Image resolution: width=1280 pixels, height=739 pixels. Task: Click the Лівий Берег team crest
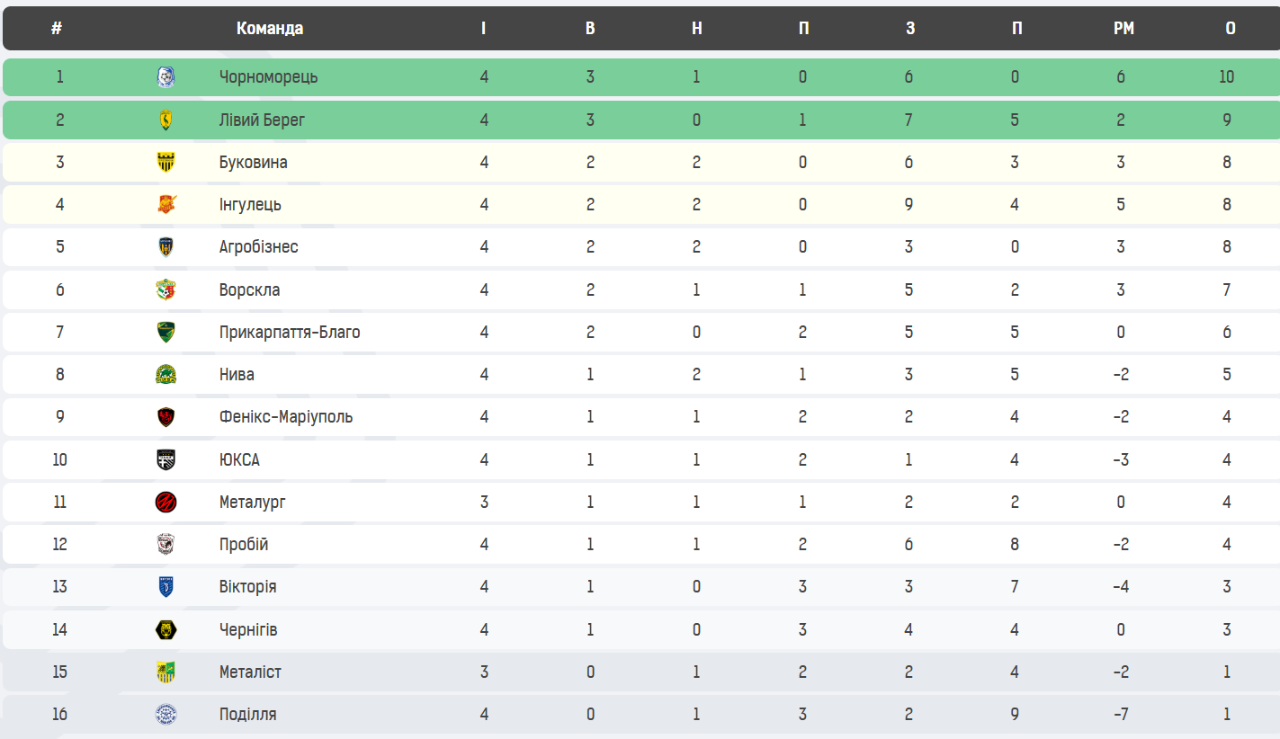166,120
